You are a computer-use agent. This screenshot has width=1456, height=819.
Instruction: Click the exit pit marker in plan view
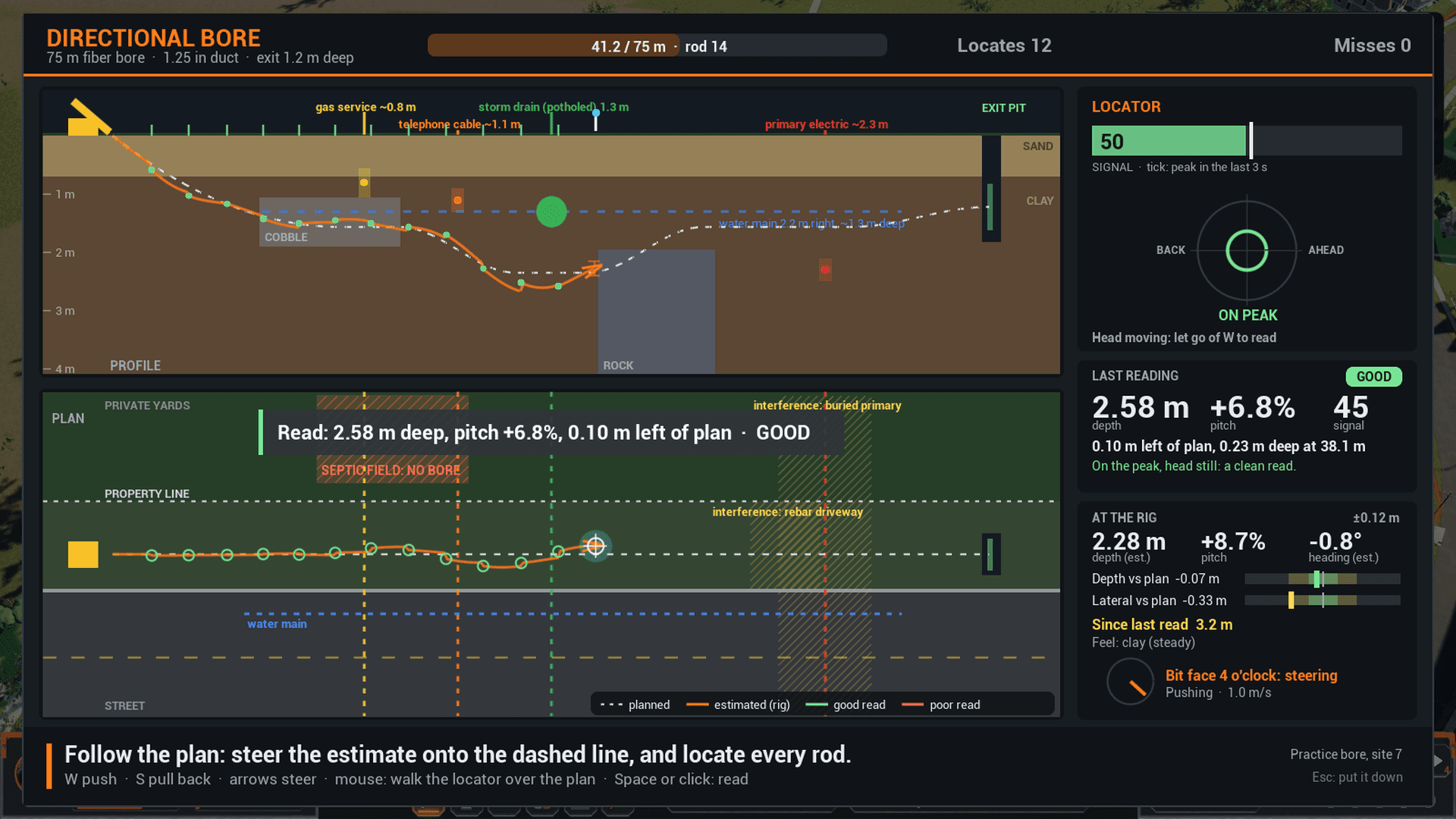[990, 554]
